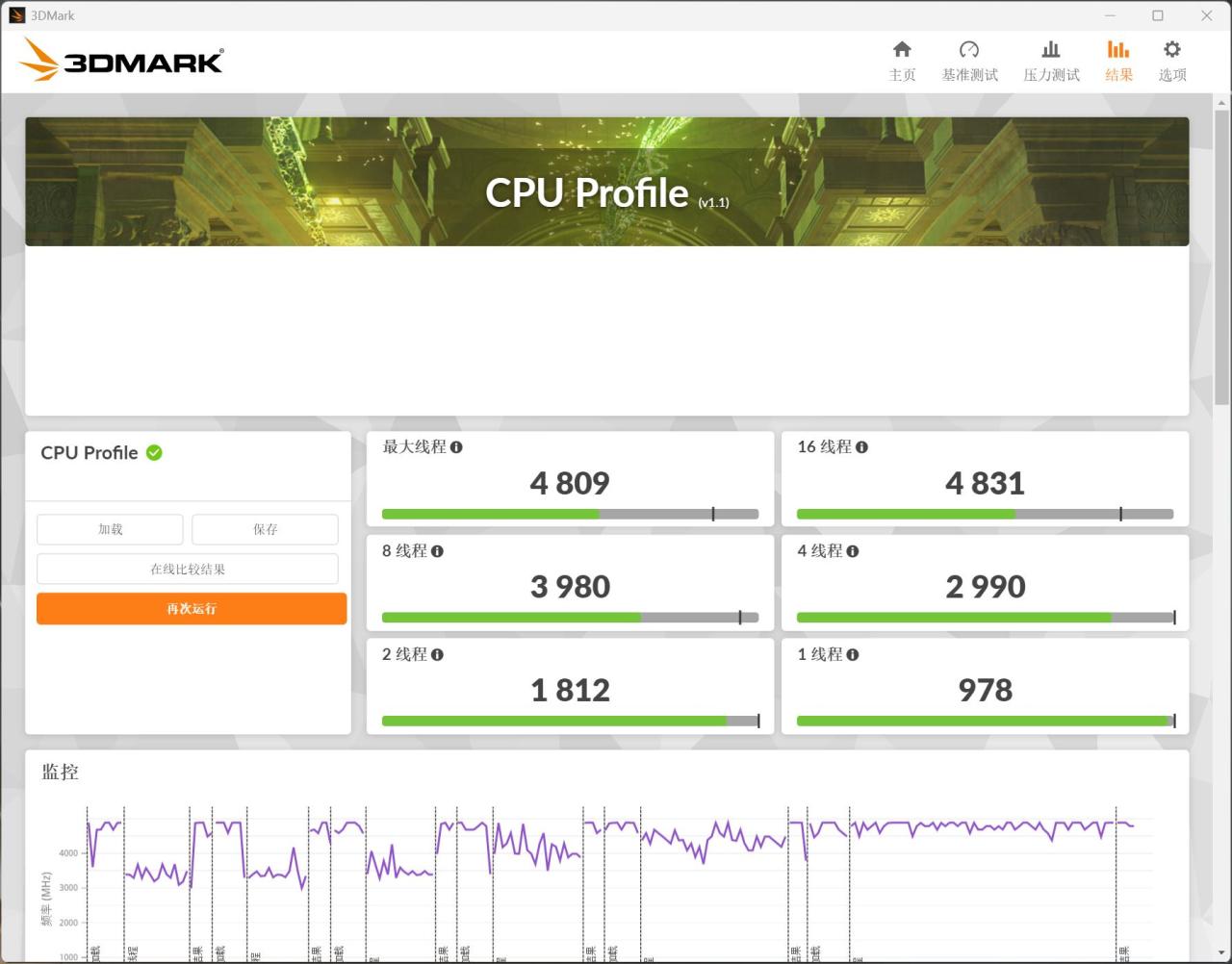
Task: Click the 3DMark app icon in title bar
Action: [x=17, y=15]
